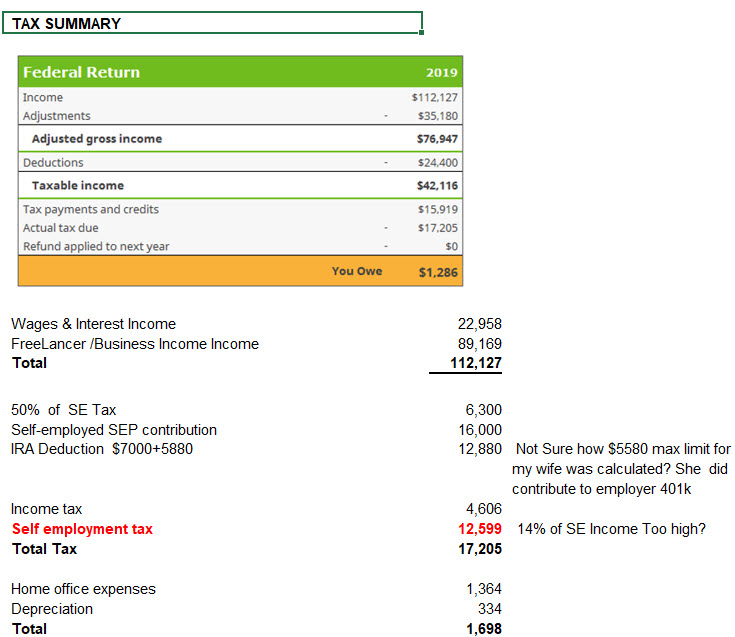Viewport: 735px width, 637px height.
Task: Select the TAX SUMMARY title cell
Action: (x=212, y=23)
